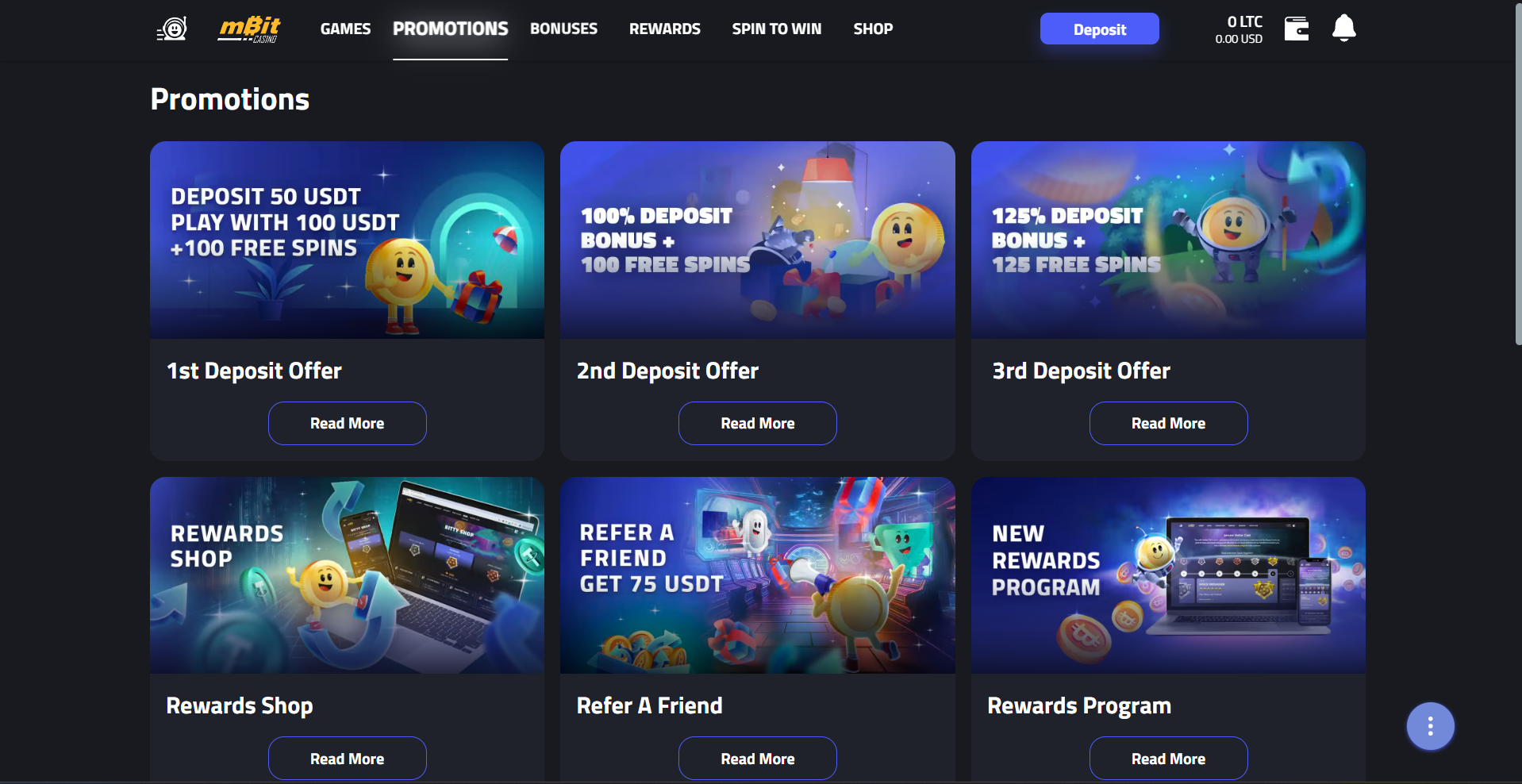Click the smiling coin mascot icon
Viewport: 1522px width, 784px height.
point(172,29)
